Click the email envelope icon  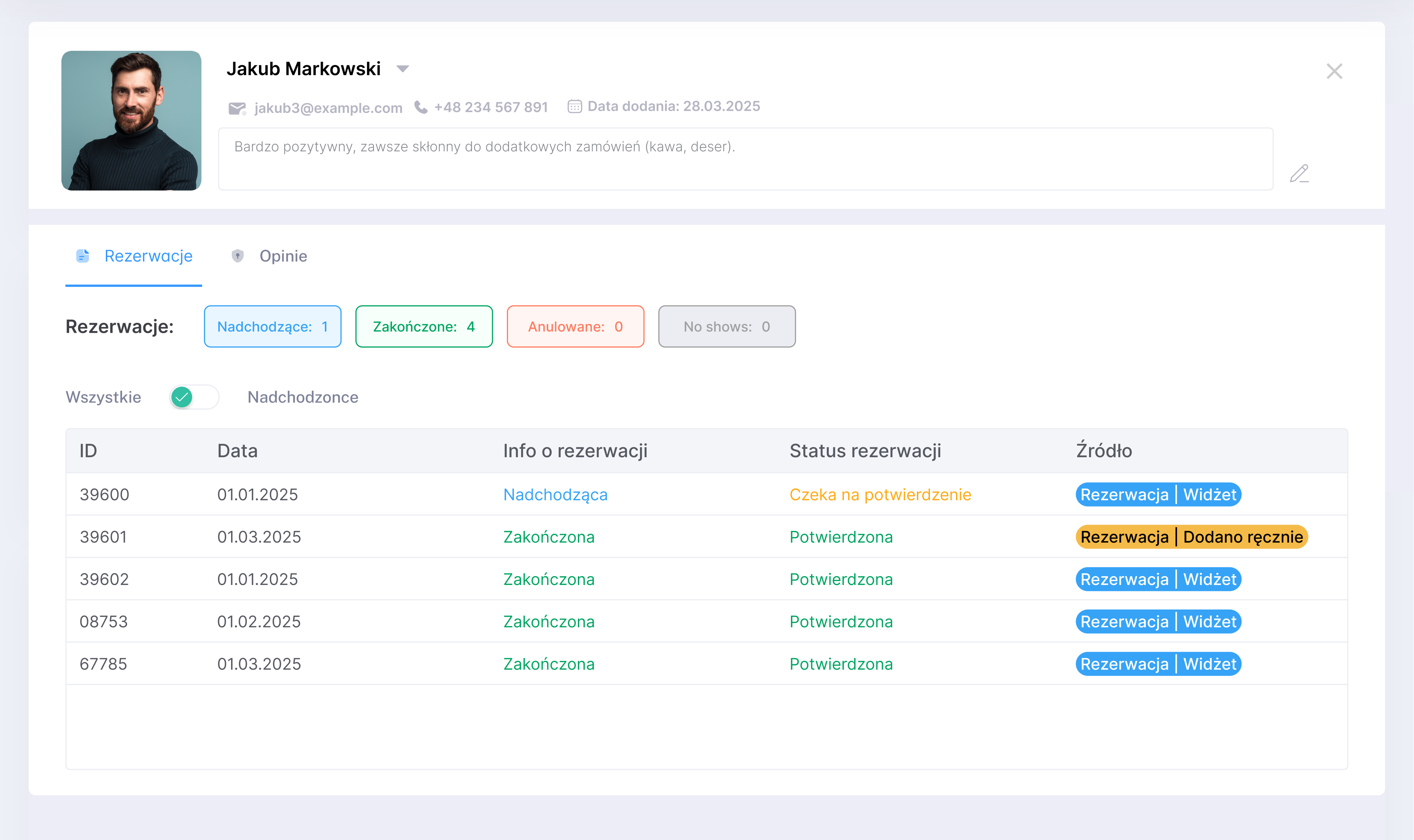237,108
